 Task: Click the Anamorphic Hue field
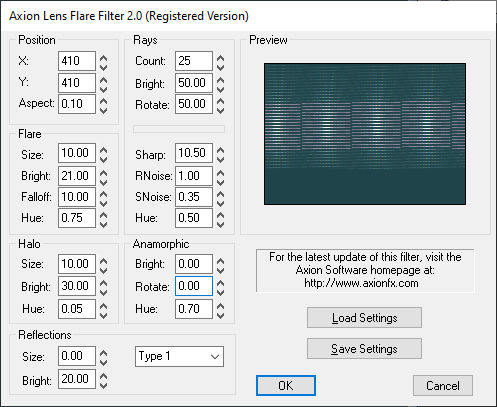click(194, 309)
